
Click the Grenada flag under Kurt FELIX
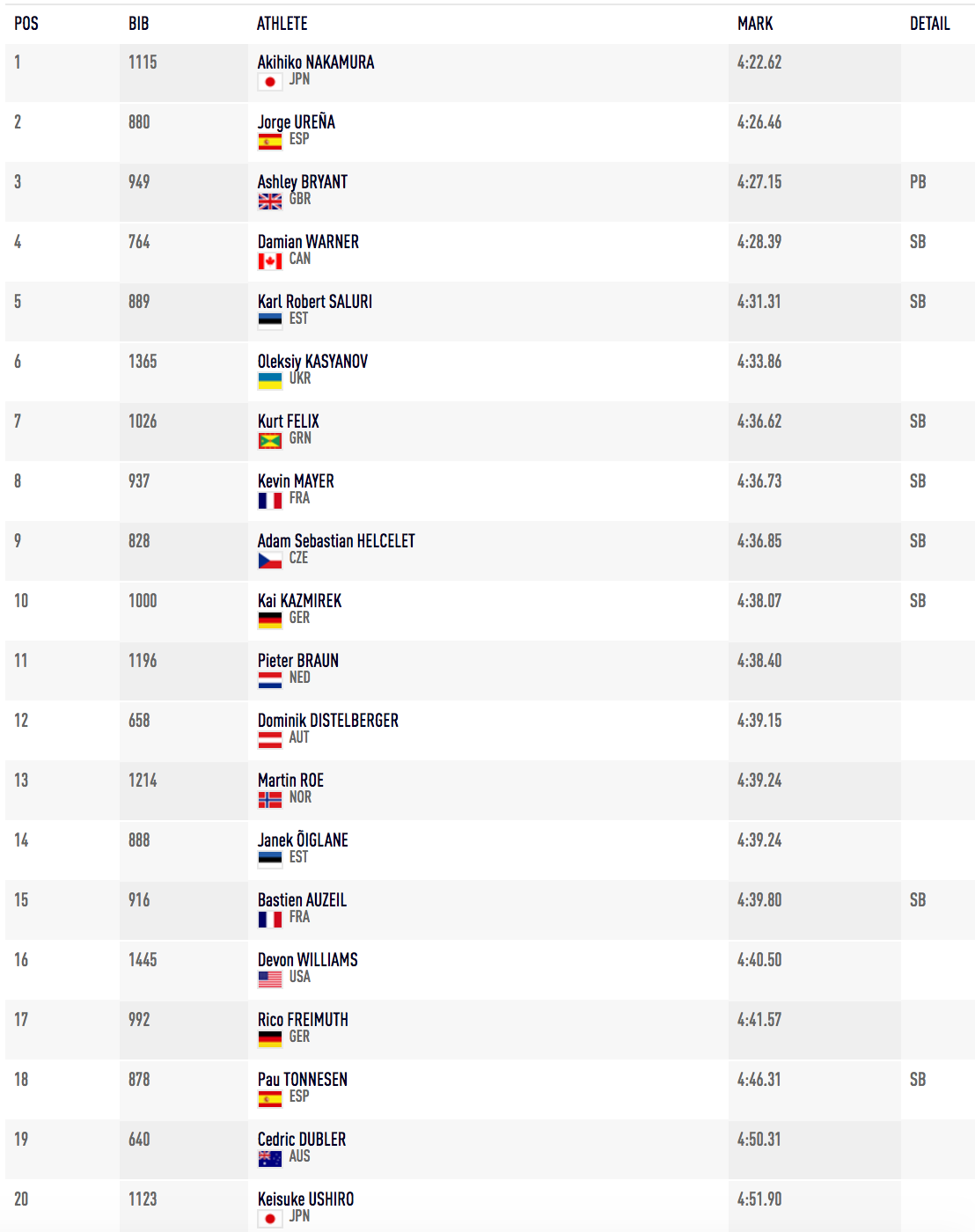(x=270, y=441)
